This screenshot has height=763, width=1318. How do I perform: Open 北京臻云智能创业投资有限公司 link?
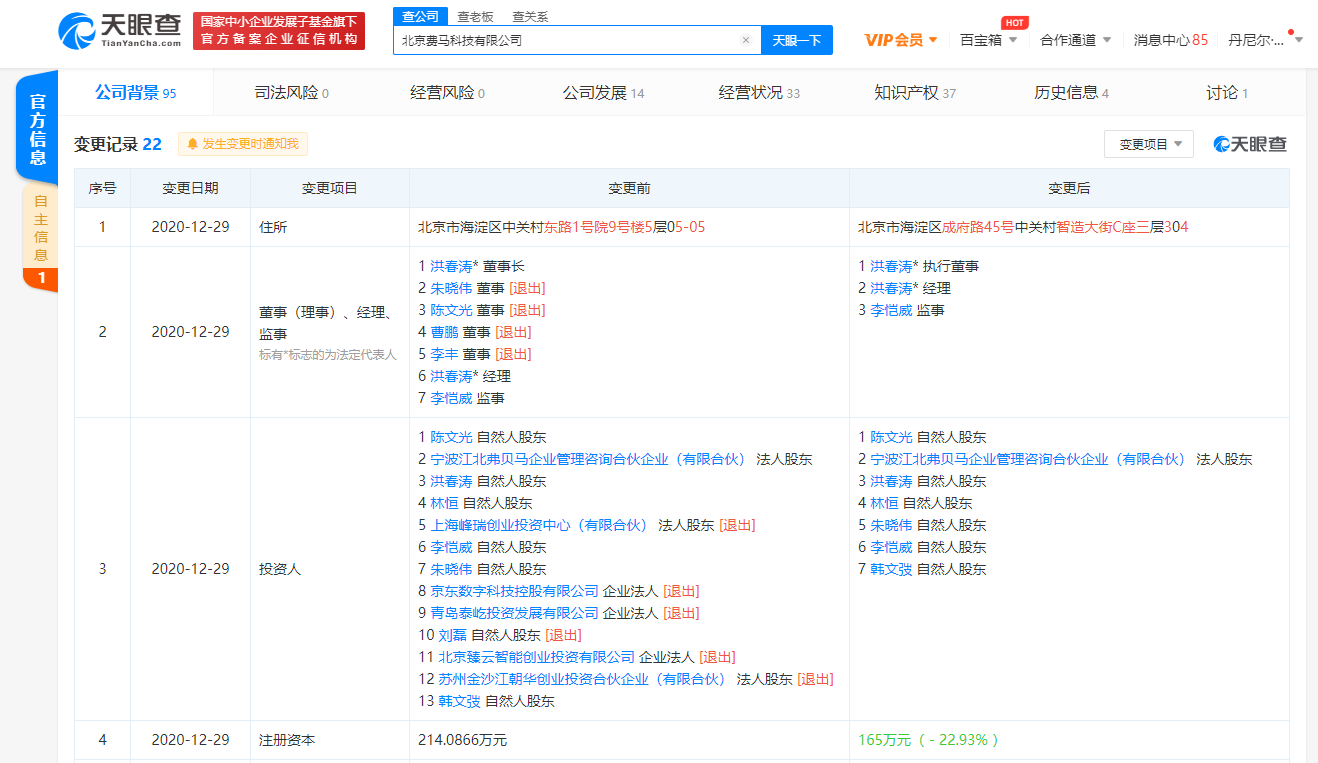[537, 657]
